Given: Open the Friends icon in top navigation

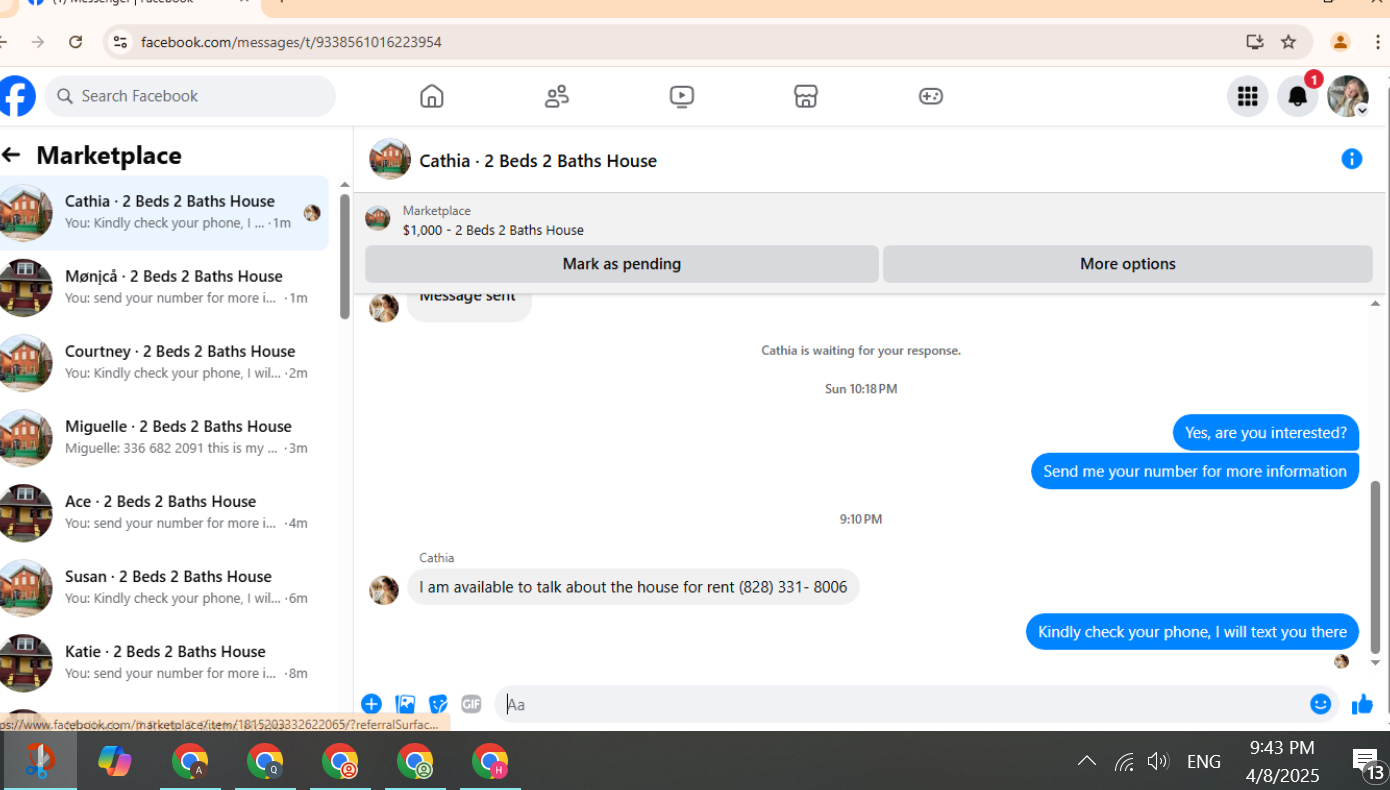Looking at the screenshot, I should click(557, 96).
